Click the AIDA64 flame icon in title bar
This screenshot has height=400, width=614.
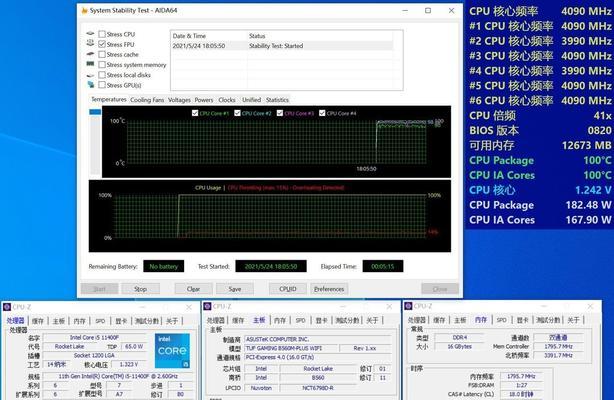[x=84, y=11]
